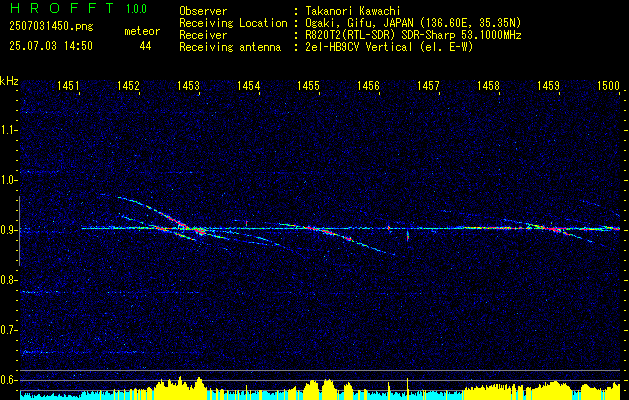Click the 0.6 kHz frequency label
Image resolution: width=629 pixels, height=400 pixels.
click(x=8, y=380)
